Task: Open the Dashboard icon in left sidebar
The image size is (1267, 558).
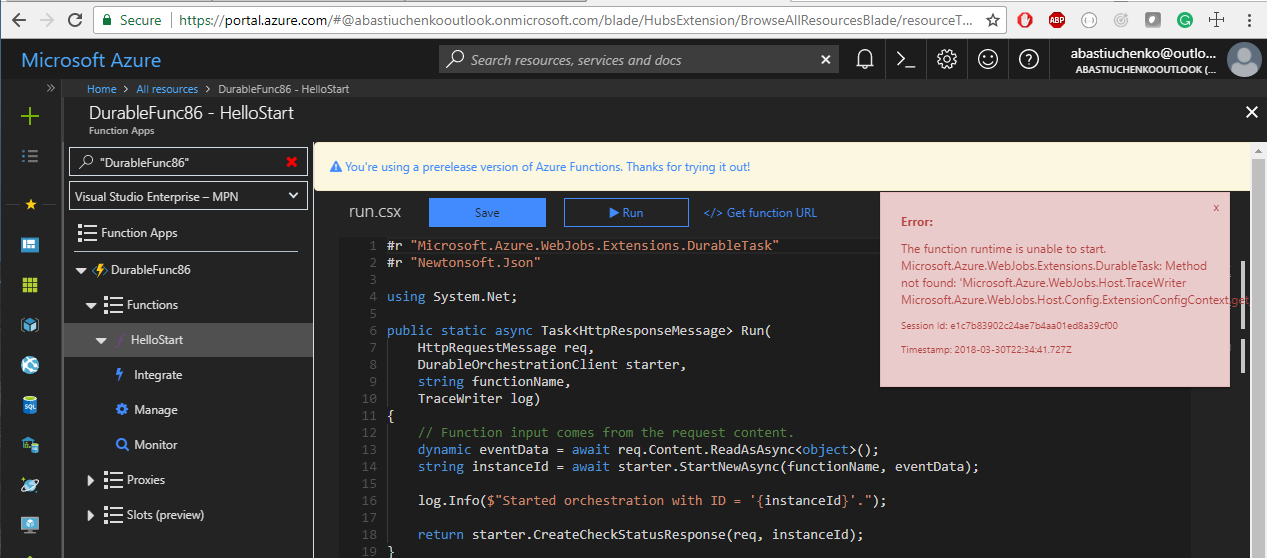Action: [30, 245]
